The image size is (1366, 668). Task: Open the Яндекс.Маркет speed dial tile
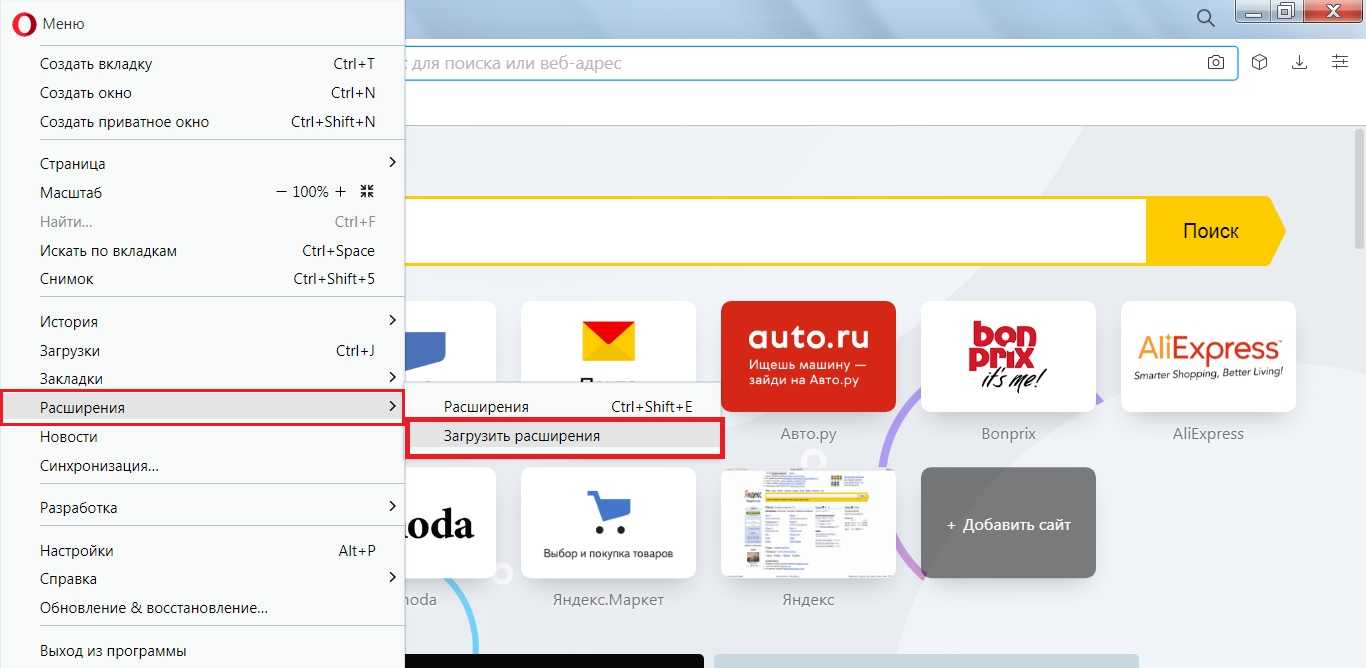coord(608,522)
